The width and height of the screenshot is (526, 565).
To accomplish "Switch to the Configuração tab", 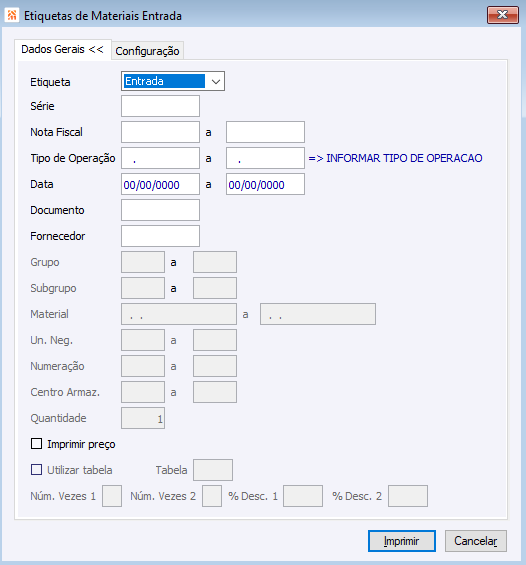I will pos(147,51).
